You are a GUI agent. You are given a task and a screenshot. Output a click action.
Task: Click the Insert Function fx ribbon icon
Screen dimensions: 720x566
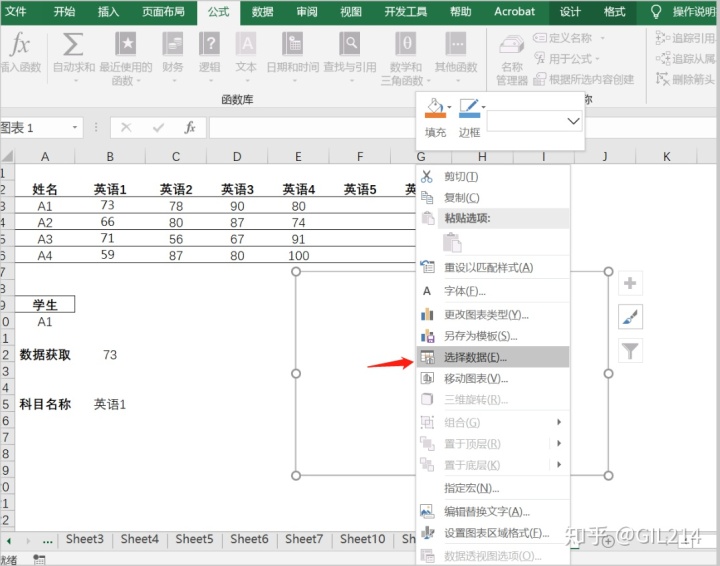(20, 45)
